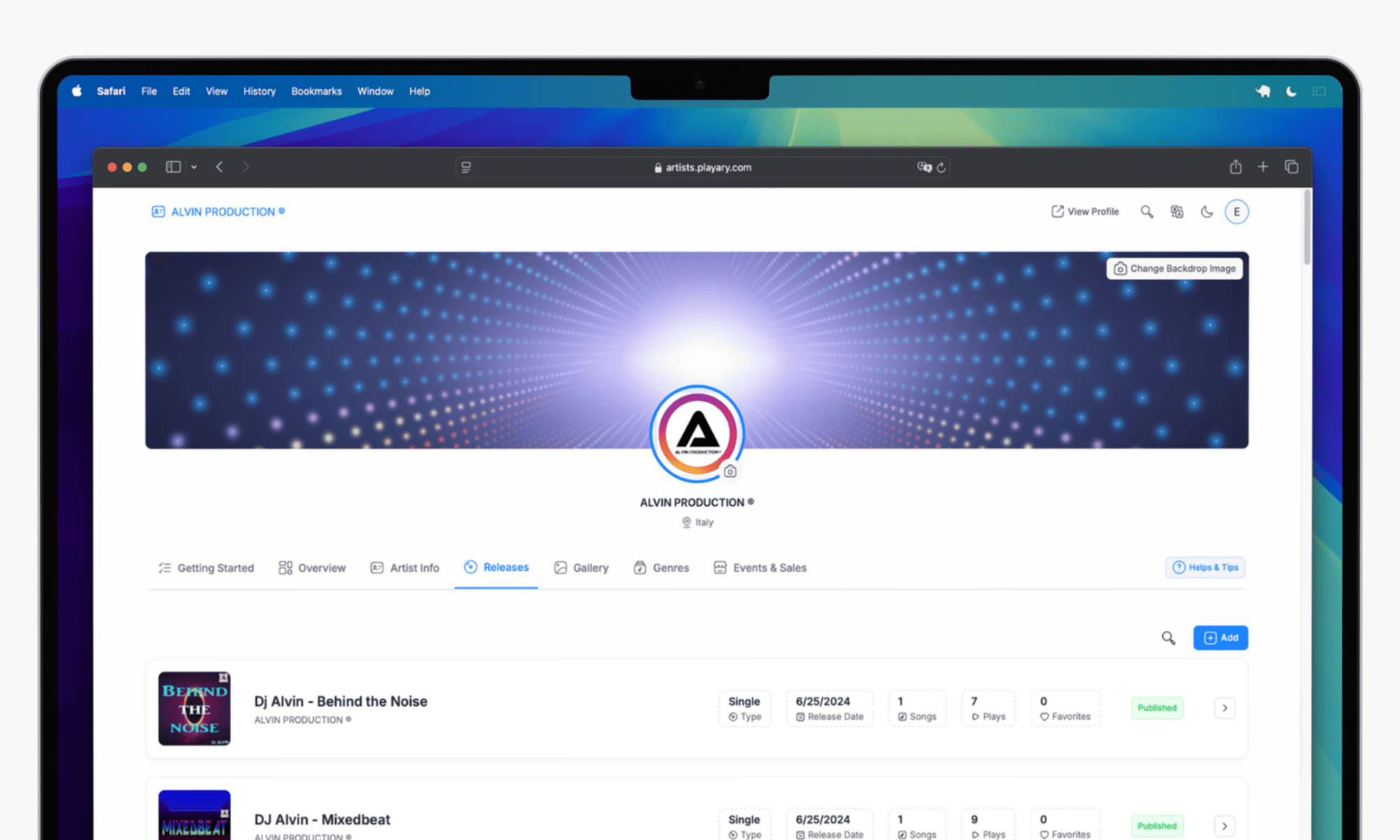Switch to the Overview tab
Image resolution: width=1400 pixels, height=840 pixels.
tap(312, 568)
